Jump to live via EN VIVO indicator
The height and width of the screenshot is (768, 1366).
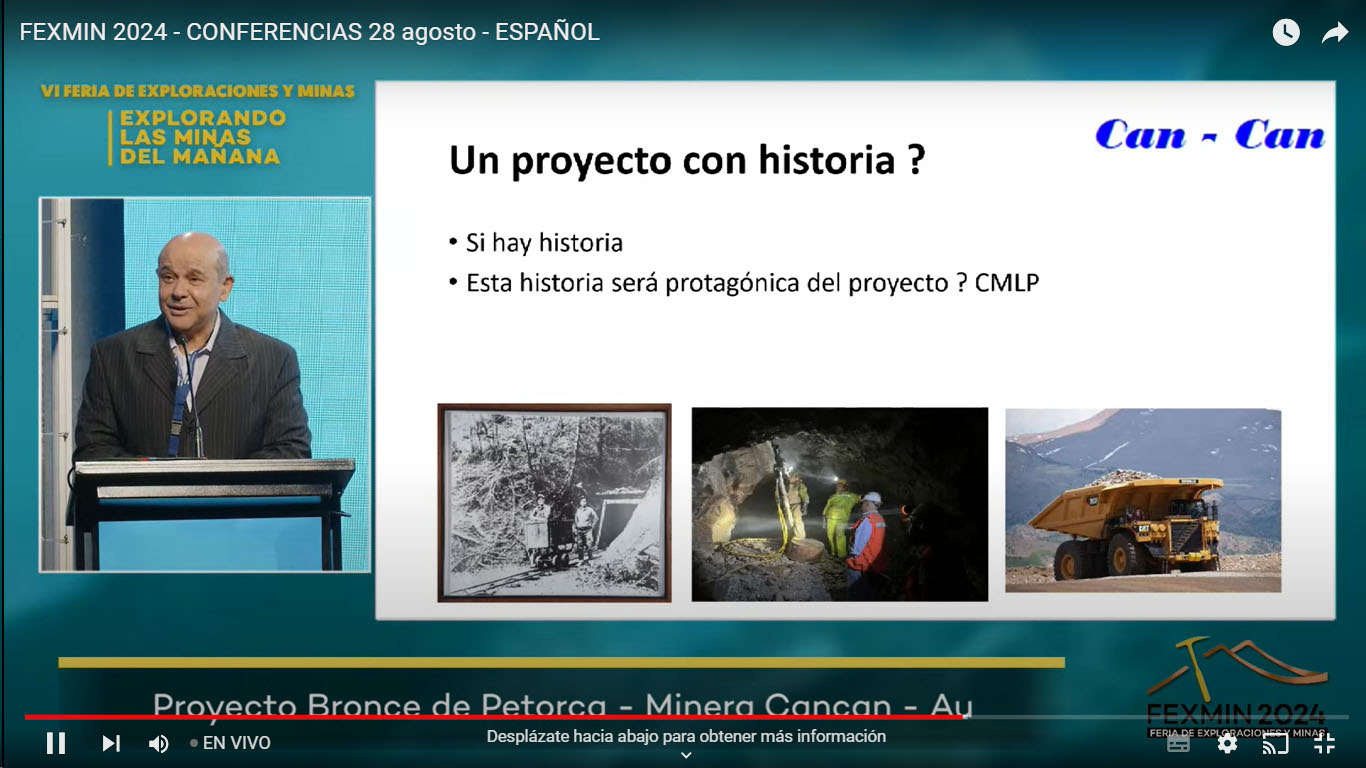coord(230,743)
